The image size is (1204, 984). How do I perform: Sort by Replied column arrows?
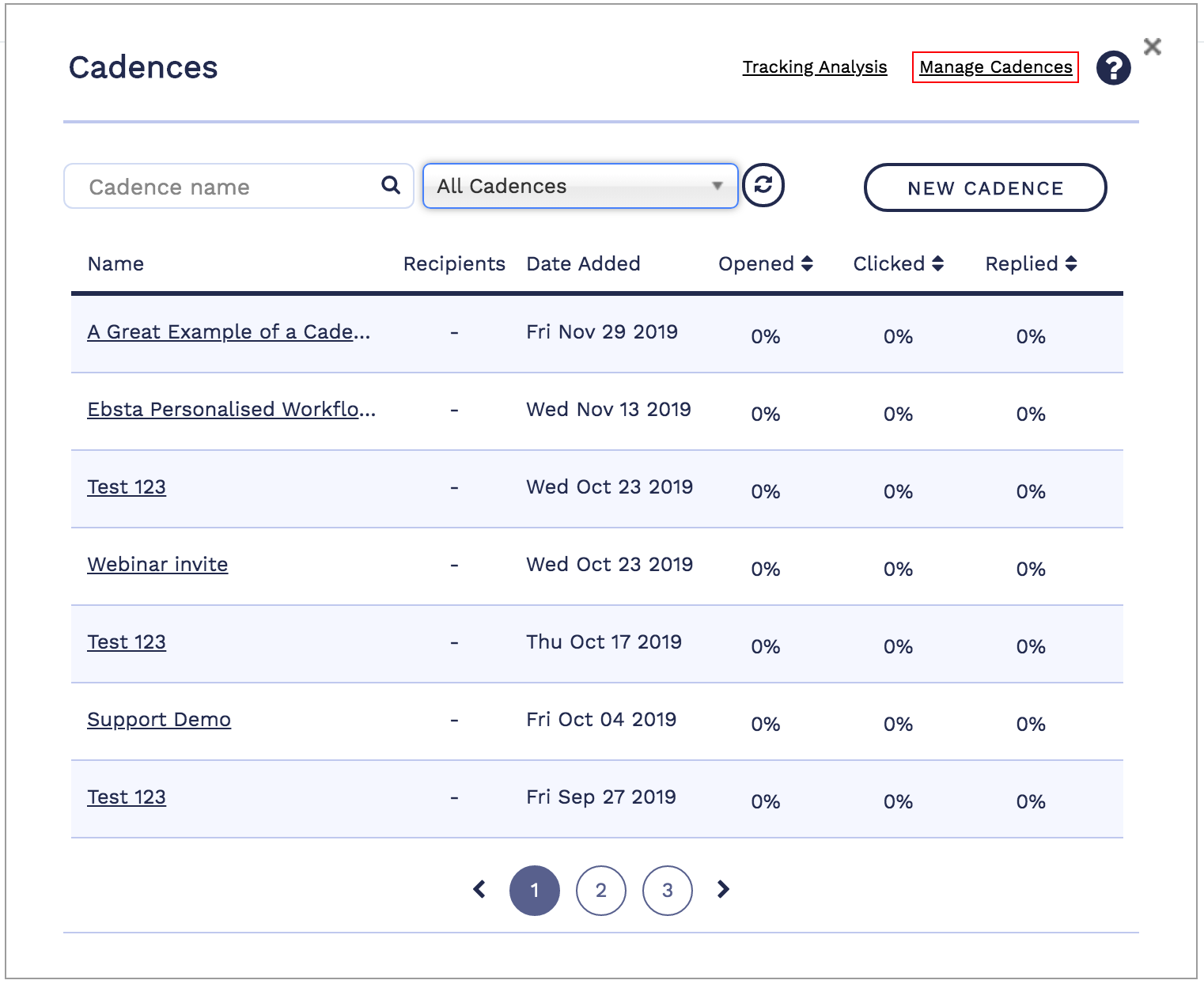coord(1071,263)
